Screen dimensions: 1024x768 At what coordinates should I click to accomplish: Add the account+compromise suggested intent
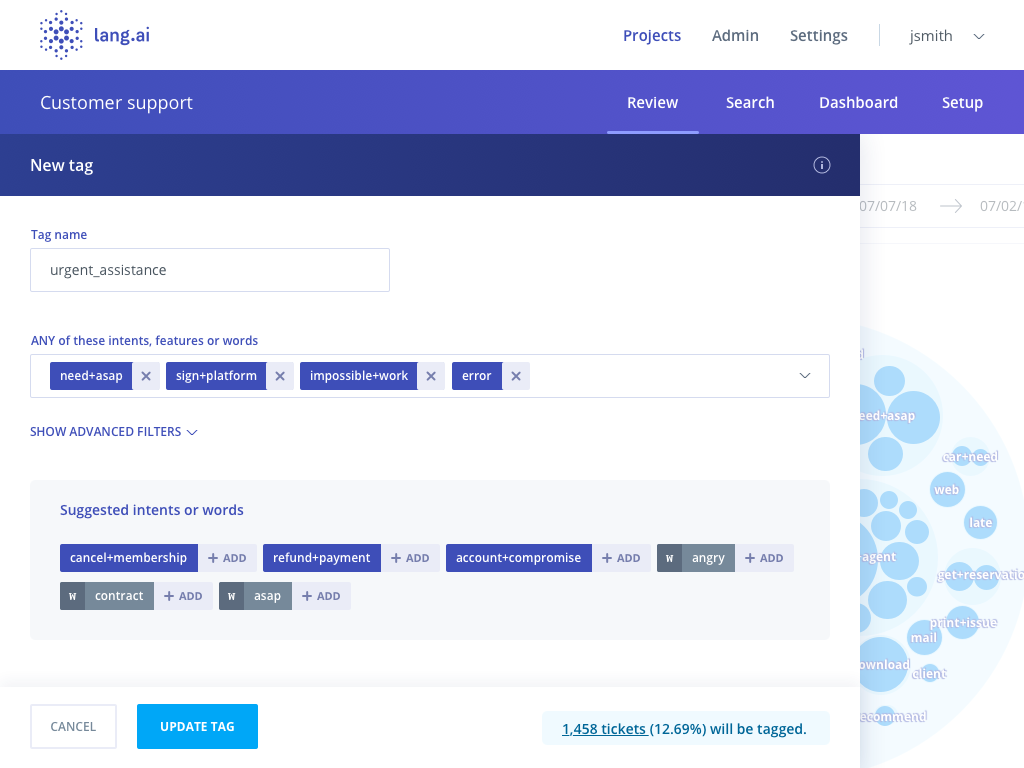[622, 558]
